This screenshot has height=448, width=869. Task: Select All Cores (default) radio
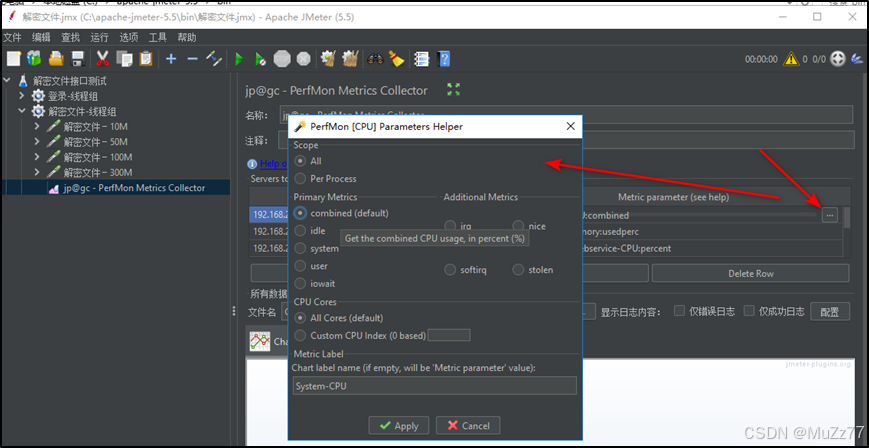300,318
